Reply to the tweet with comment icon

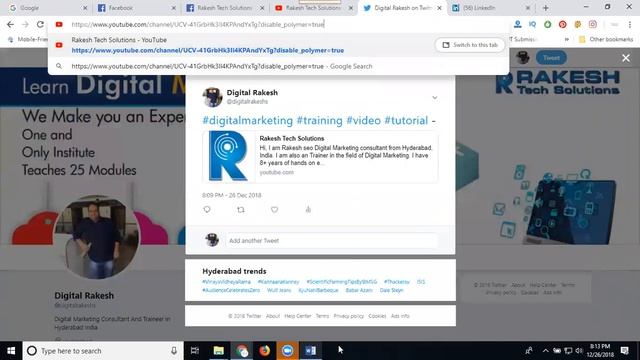207,209
